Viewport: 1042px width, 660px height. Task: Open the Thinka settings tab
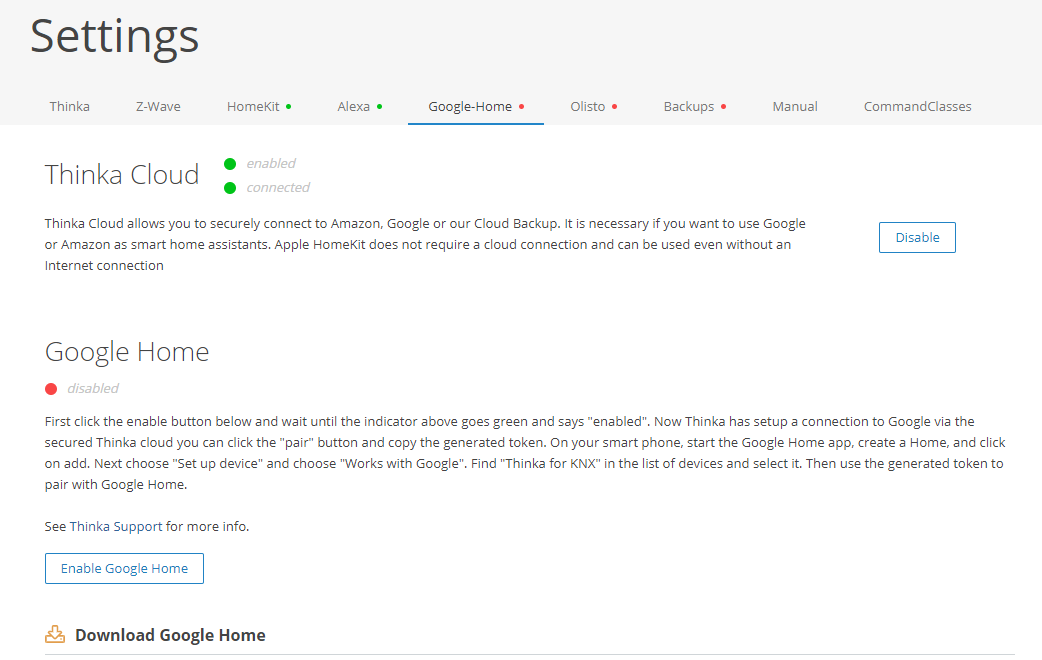[70, 106]
